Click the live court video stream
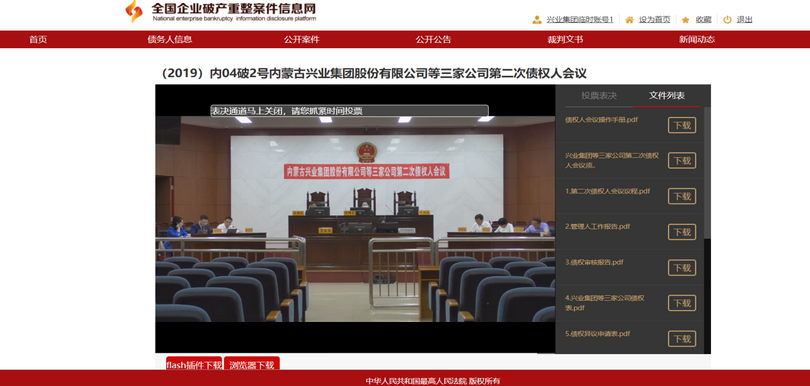The image size is (810, 386). (355, 219)
